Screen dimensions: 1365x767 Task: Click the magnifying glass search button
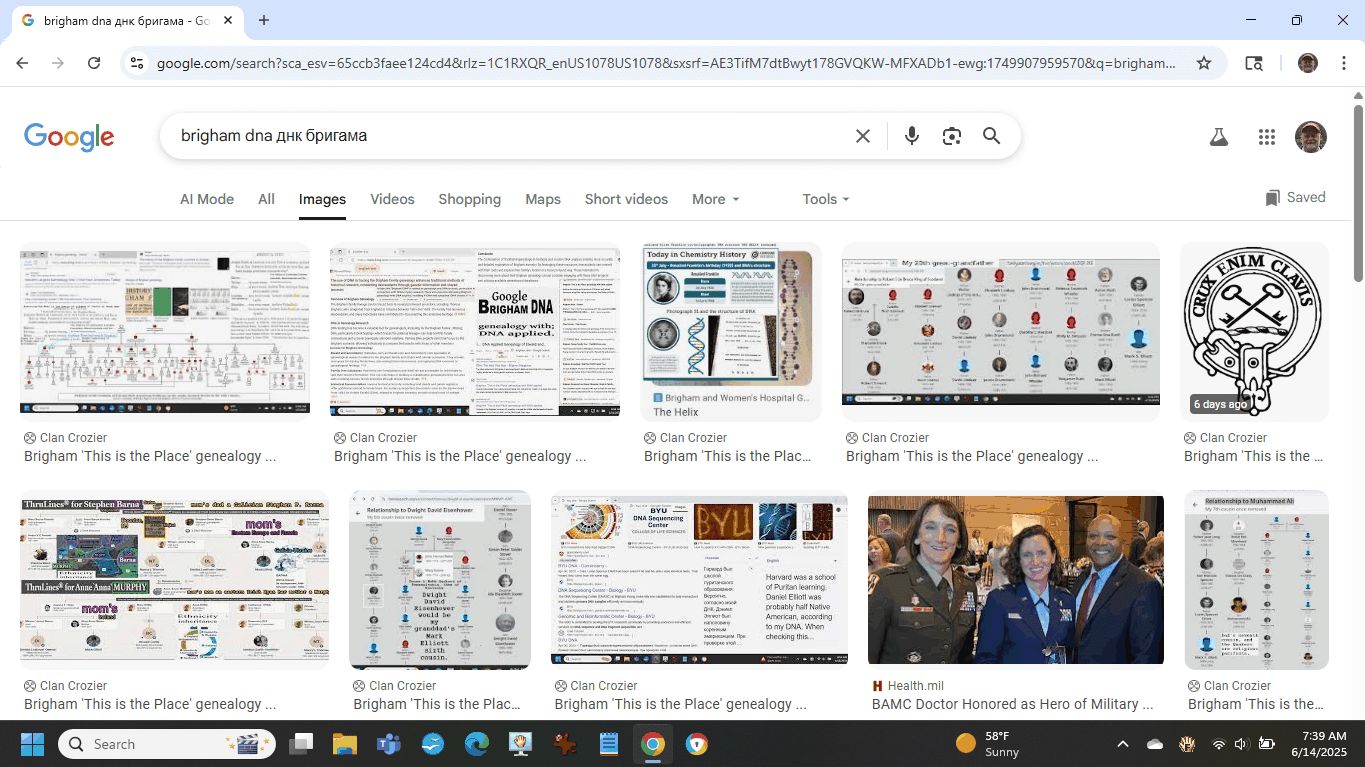pos(991,136)
